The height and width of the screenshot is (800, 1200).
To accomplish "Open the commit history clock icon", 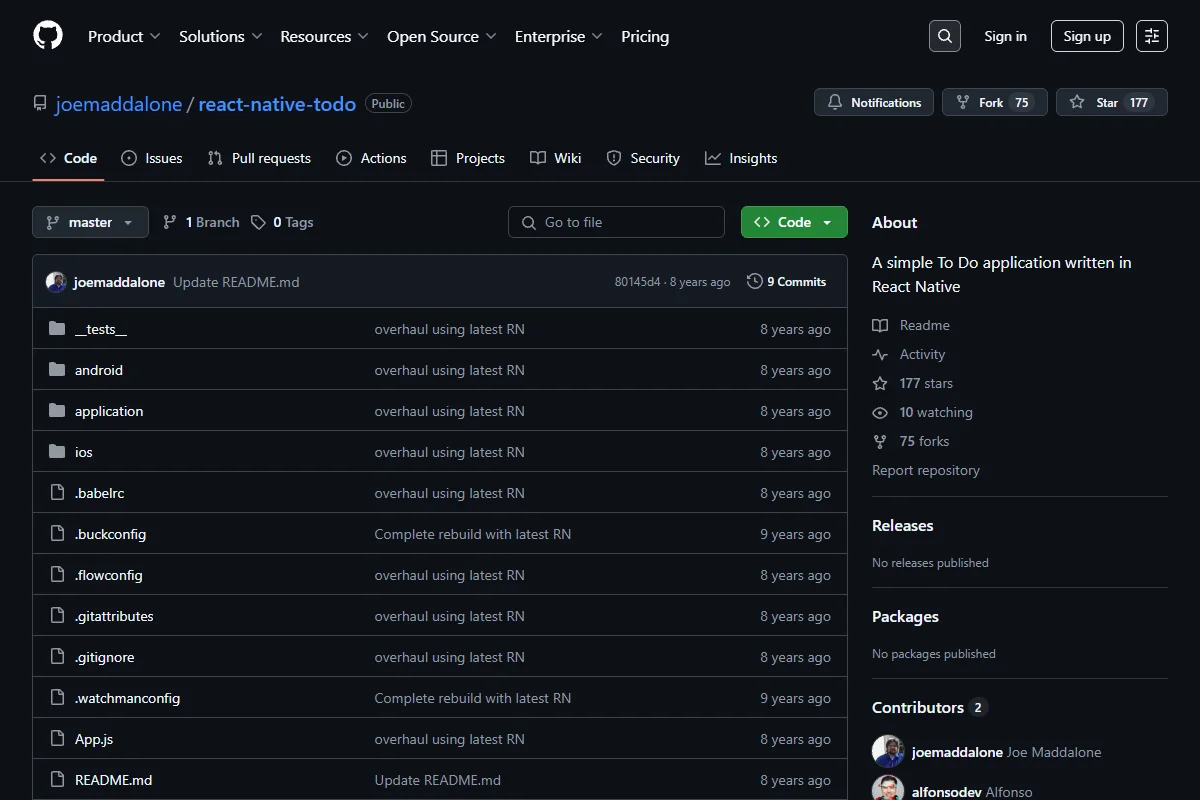I will 754,282.
